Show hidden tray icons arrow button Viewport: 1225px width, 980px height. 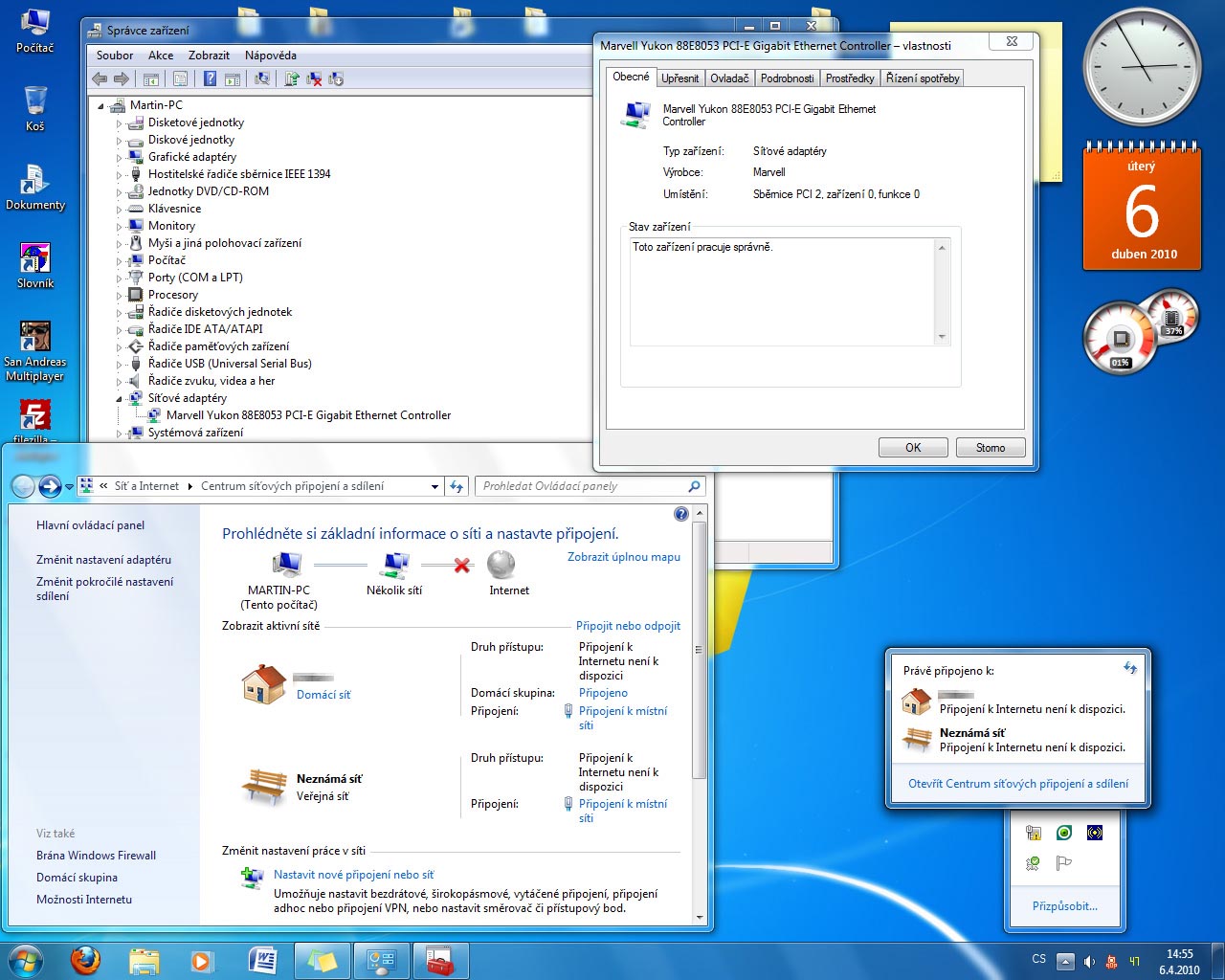1065,962
